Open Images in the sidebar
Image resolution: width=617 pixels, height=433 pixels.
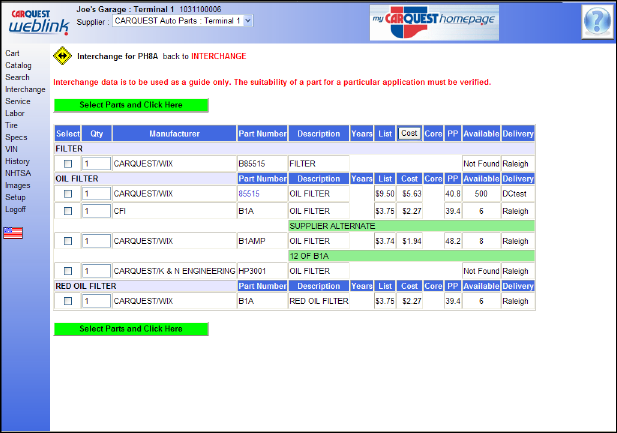click(18, 185)
